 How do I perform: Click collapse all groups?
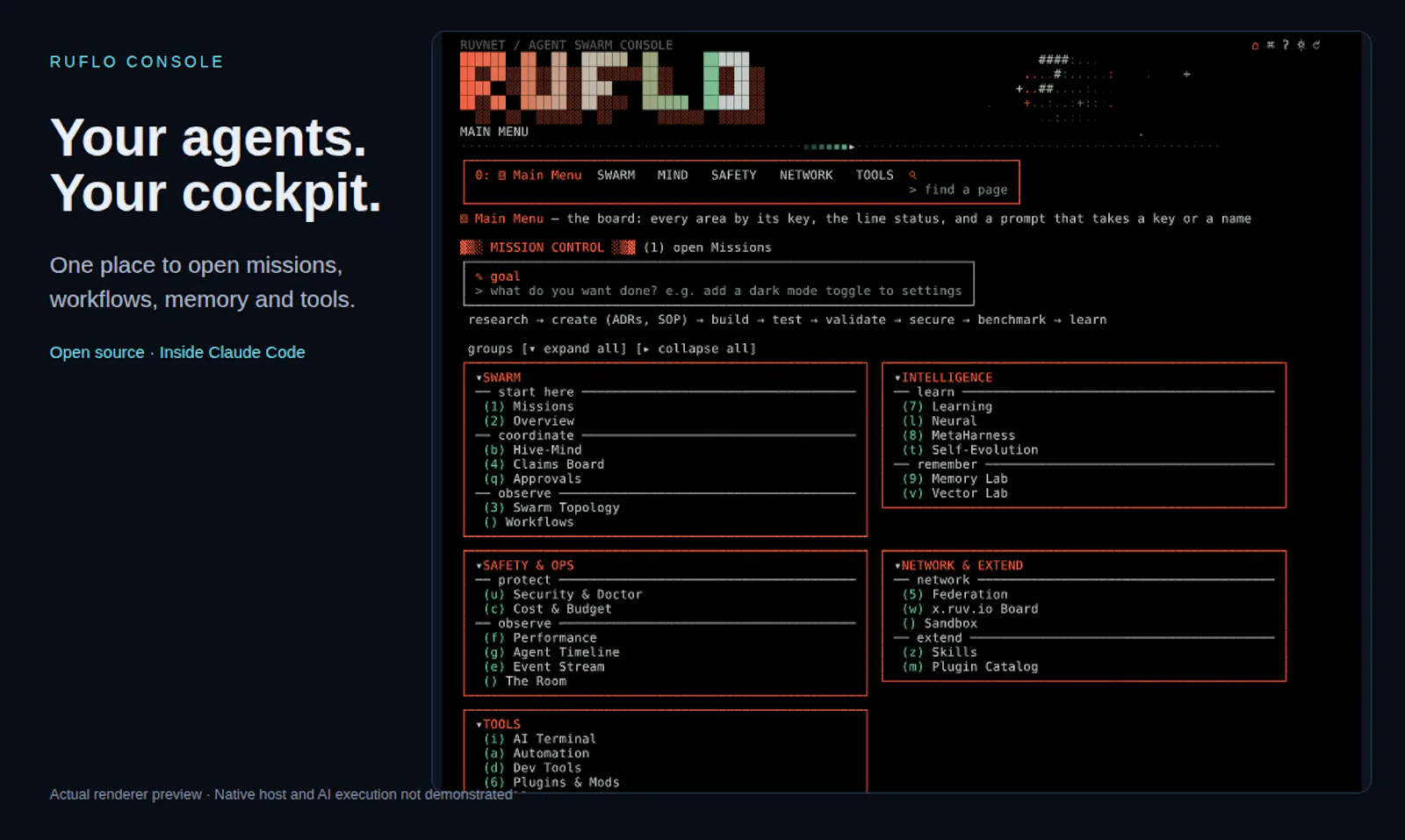pos(696,348)
